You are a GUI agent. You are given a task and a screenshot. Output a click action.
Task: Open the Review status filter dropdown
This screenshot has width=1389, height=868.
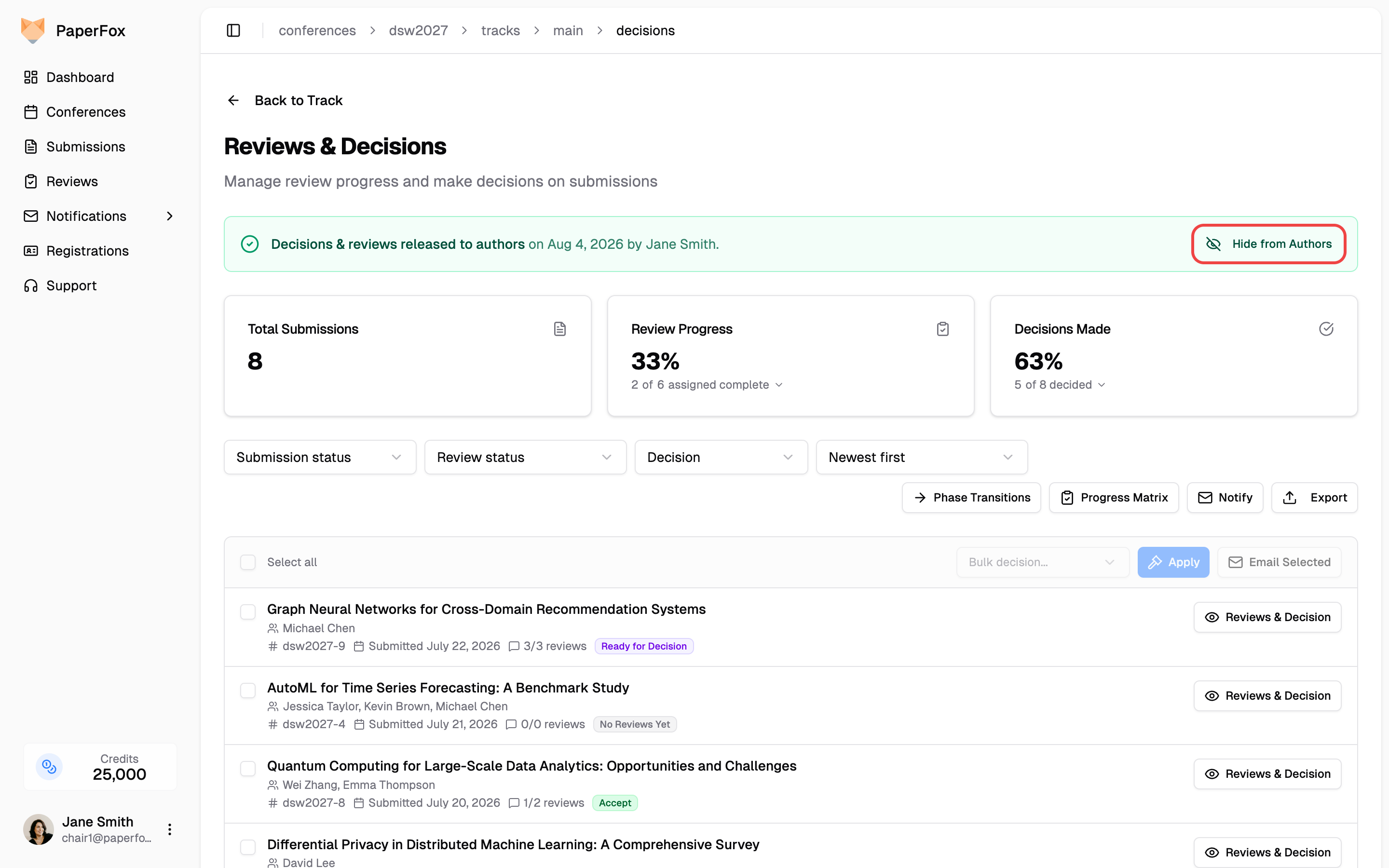click(x=525, y=458)
